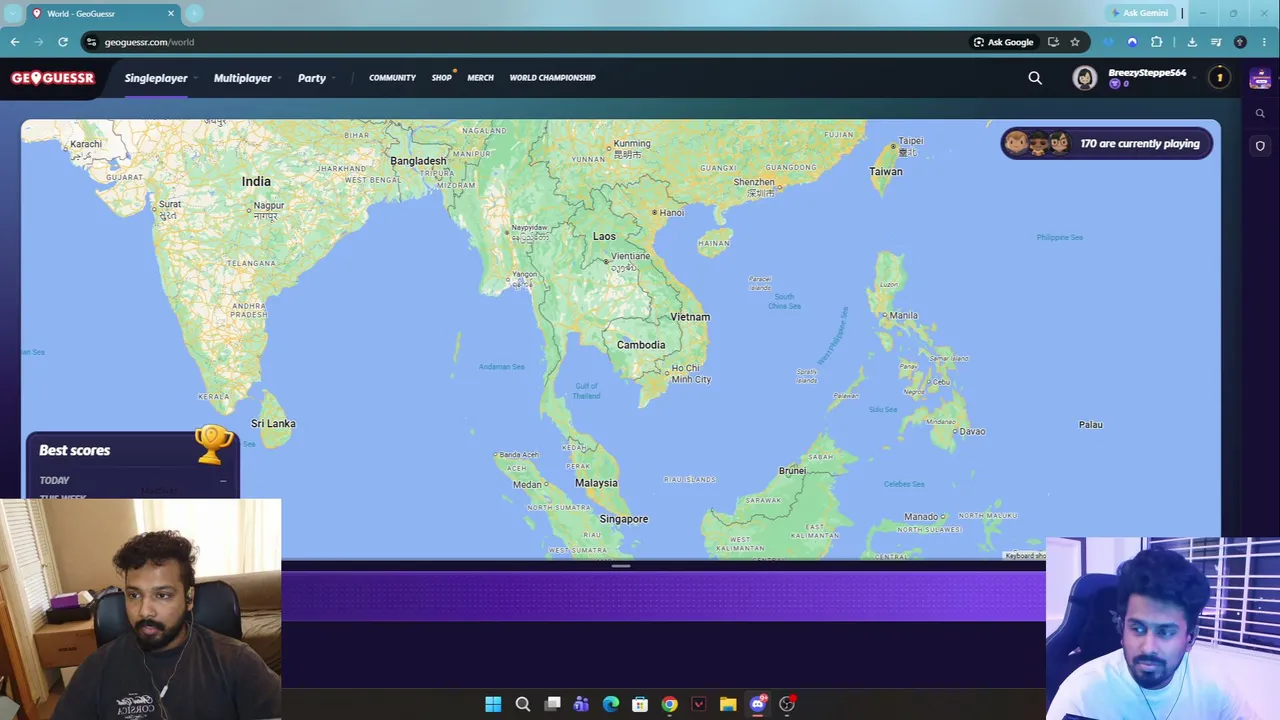View site information icon in address bar

point(91,42)
